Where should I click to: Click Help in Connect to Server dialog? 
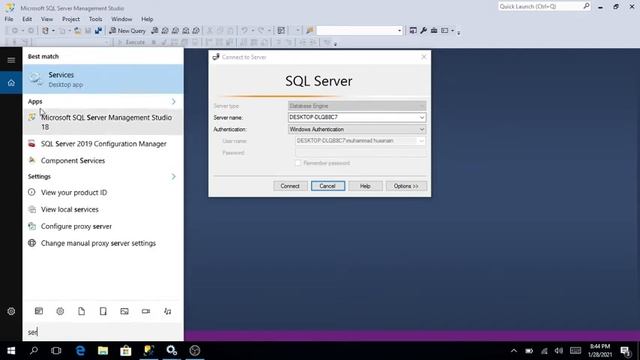pos(365,186)
